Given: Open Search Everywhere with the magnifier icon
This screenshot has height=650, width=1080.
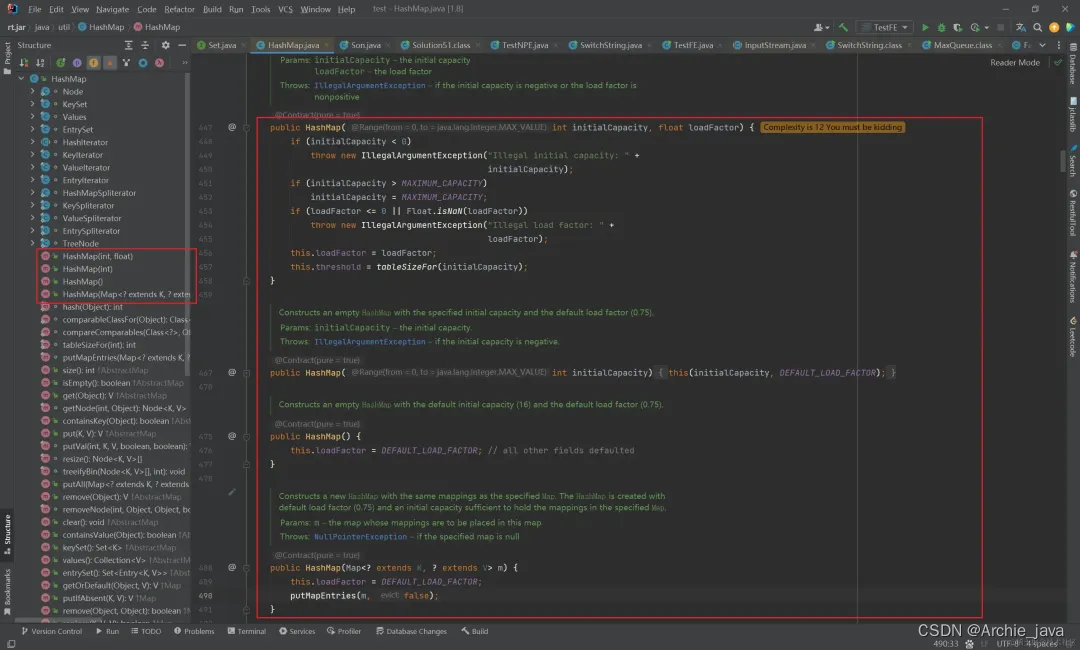Looking at the screenshot, I should click(x=1037, y=28).
